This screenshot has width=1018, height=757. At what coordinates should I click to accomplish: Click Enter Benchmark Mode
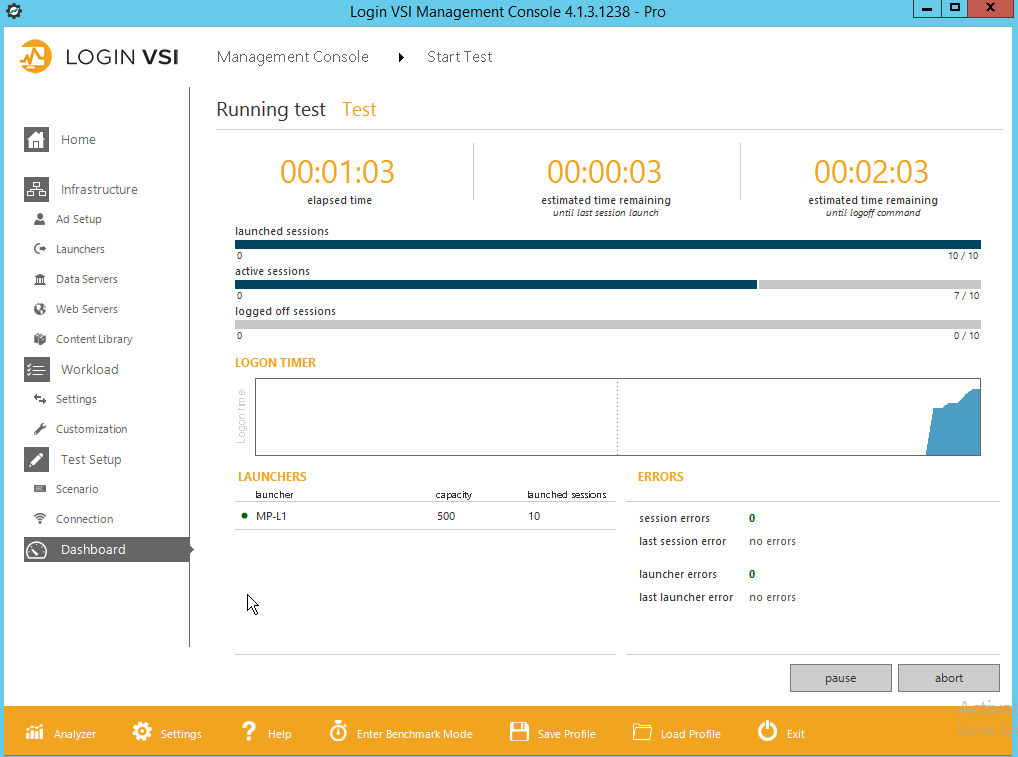tap(401, 732)
